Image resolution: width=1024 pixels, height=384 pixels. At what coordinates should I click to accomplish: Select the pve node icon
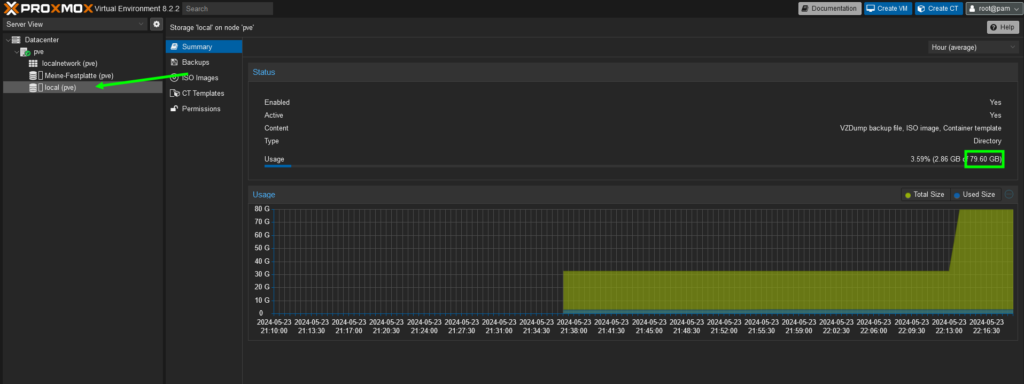tap(25, 52)
